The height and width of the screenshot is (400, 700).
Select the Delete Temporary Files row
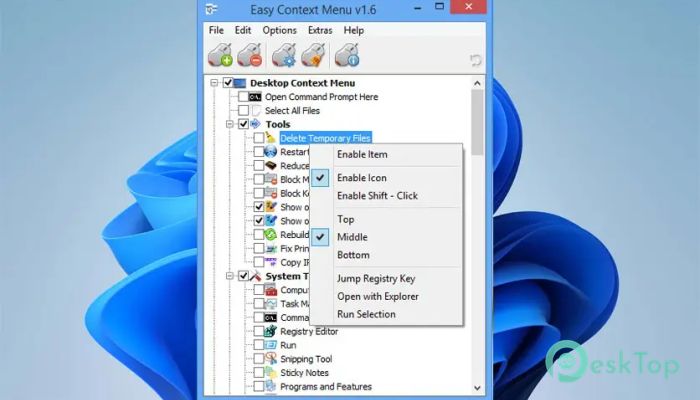tap(325, 138)
